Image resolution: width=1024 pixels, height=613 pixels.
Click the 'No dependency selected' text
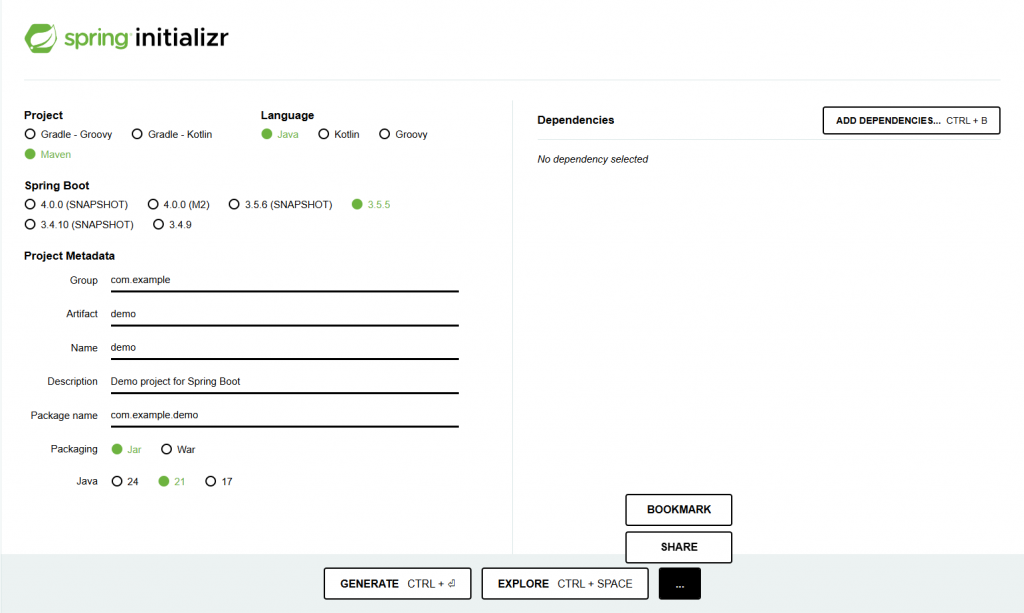(x=592, y=159)
